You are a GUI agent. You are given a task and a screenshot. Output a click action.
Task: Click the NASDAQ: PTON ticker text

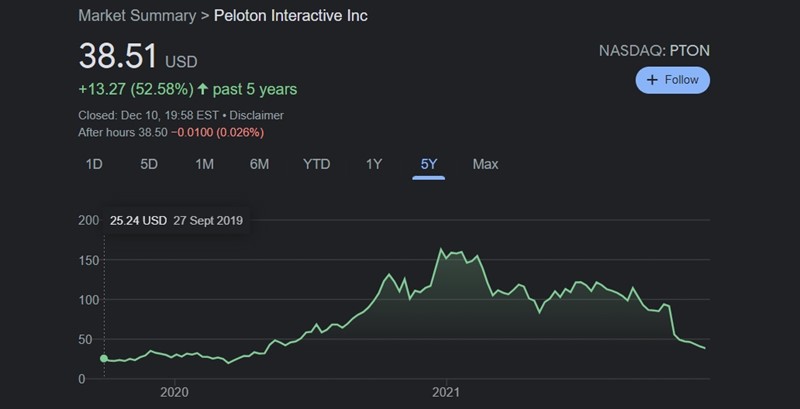pyautogui.click(x=654, y=49)
